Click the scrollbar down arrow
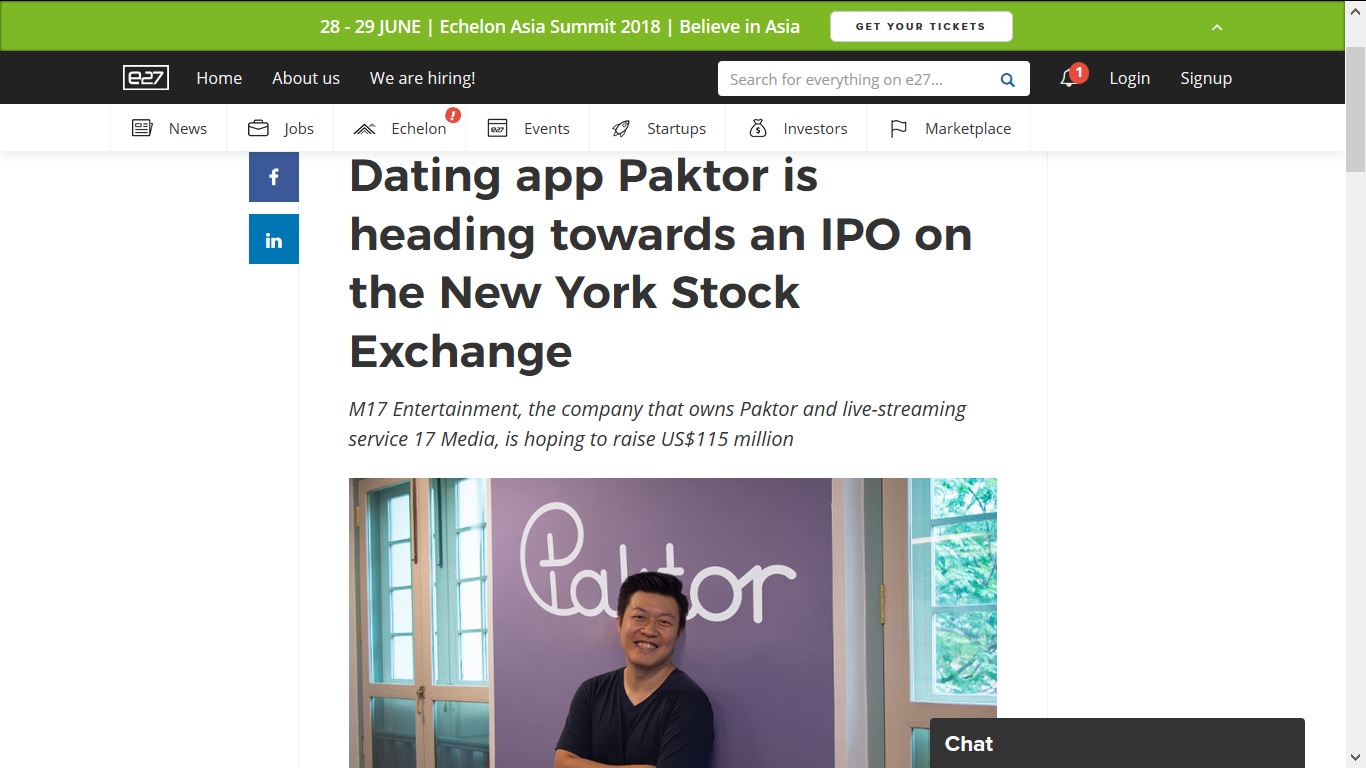The width and height of the screenshot is (1366, 768). pyautogui.click(x=1356, y=758)
